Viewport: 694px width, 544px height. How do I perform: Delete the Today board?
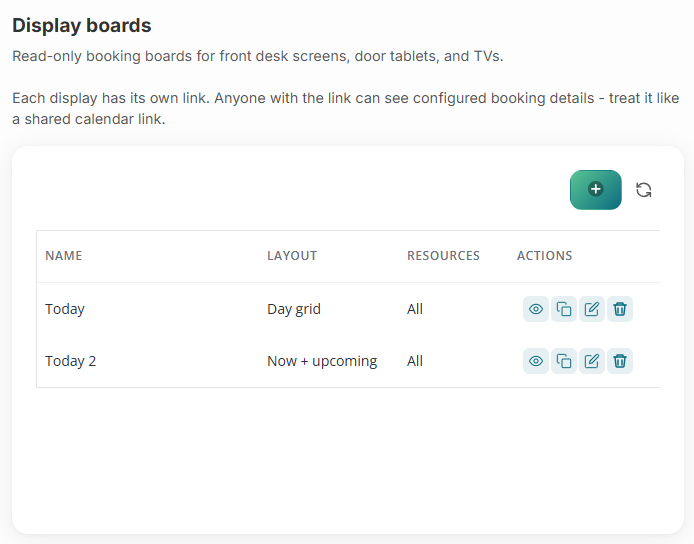pyautogui.click(x=620, y=309)
